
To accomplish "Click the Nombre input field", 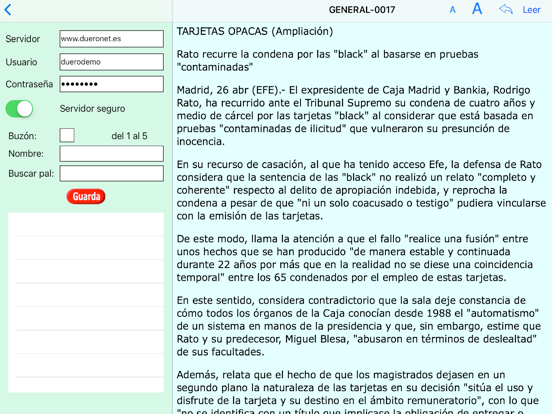I will point(112,153).
